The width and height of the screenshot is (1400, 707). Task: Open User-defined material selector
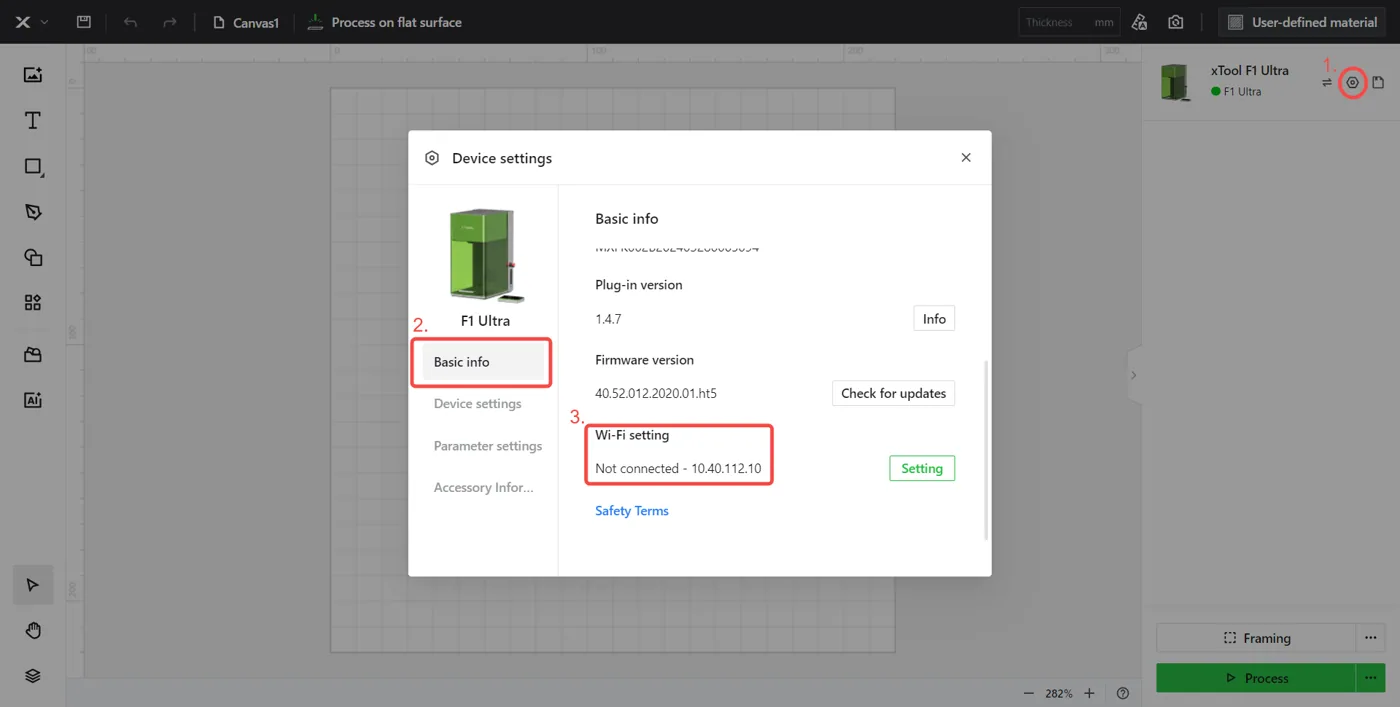tap(1303, 22)
